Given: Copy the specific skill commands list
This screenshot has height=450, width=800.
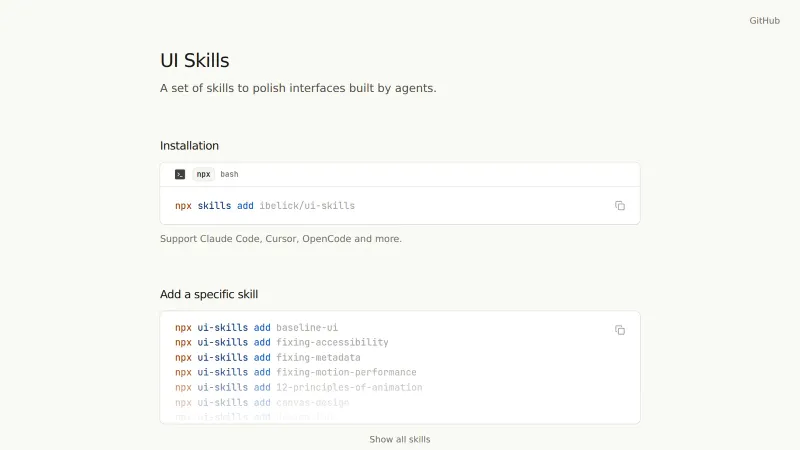Looking at the screenshot, I should tap(620, 330).
